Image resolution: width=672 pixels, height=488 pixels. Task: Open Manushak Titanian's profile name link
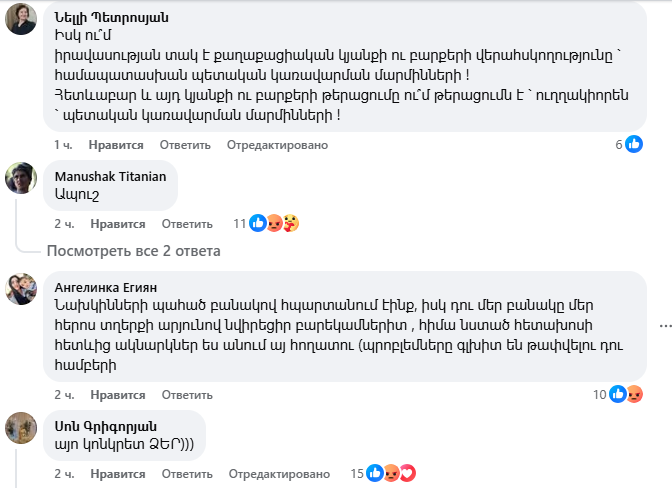click(x=111, y=176)
